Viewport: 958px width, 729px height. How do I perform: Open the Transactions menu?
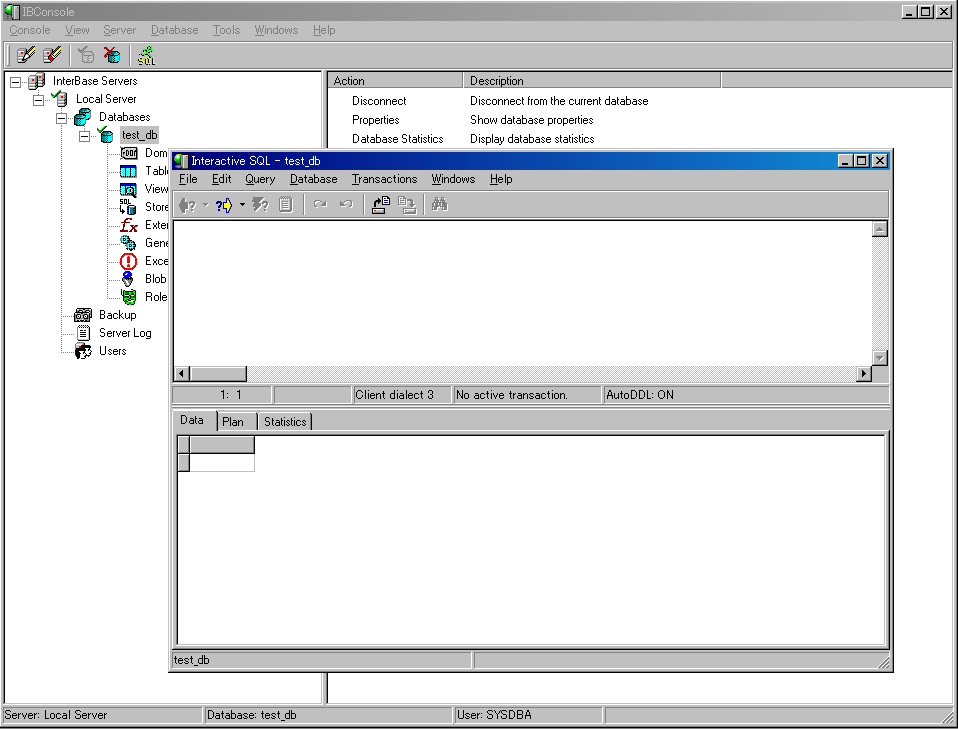click(384, 179)
